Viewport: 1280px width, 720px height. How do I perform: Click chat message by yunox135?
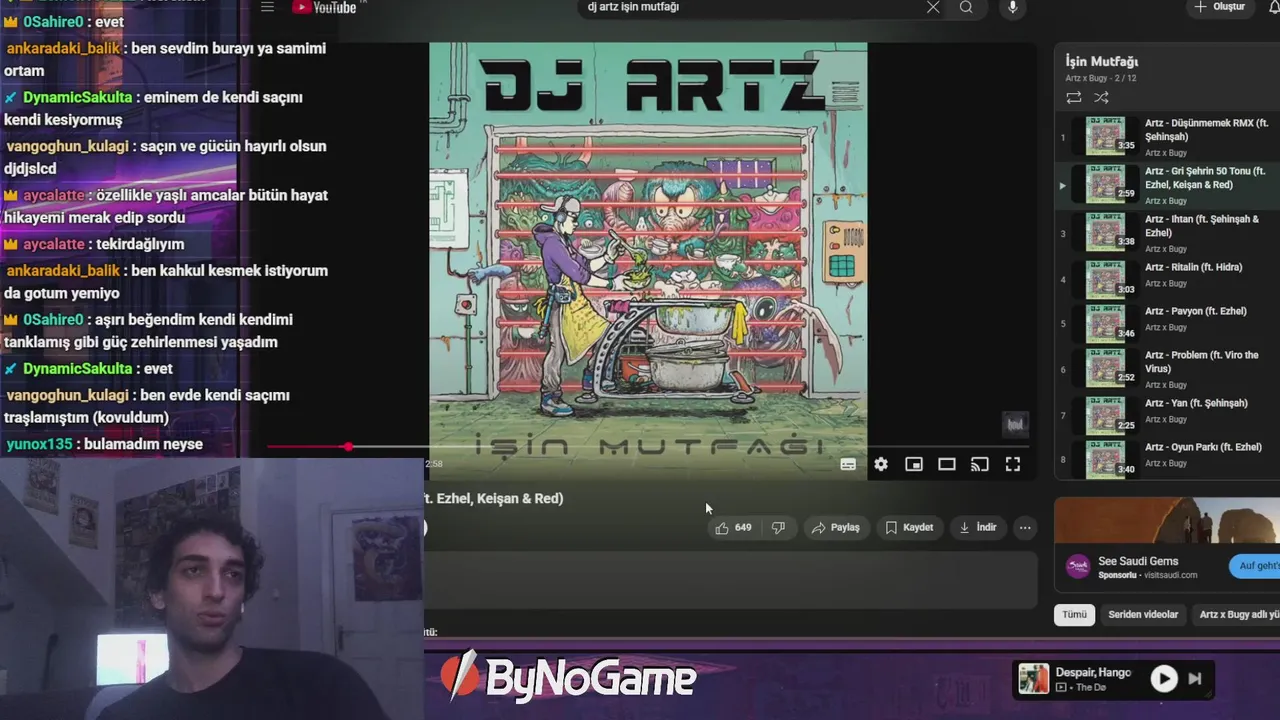pos(104,444)
